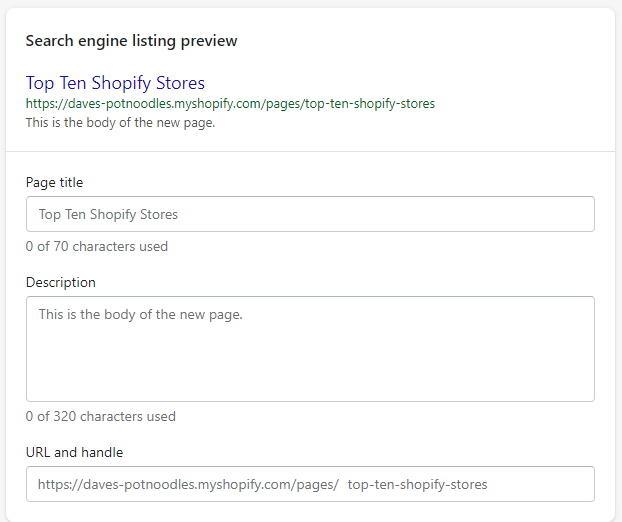
Task: Click the preview description under the green URL
Action: point(120,123)
